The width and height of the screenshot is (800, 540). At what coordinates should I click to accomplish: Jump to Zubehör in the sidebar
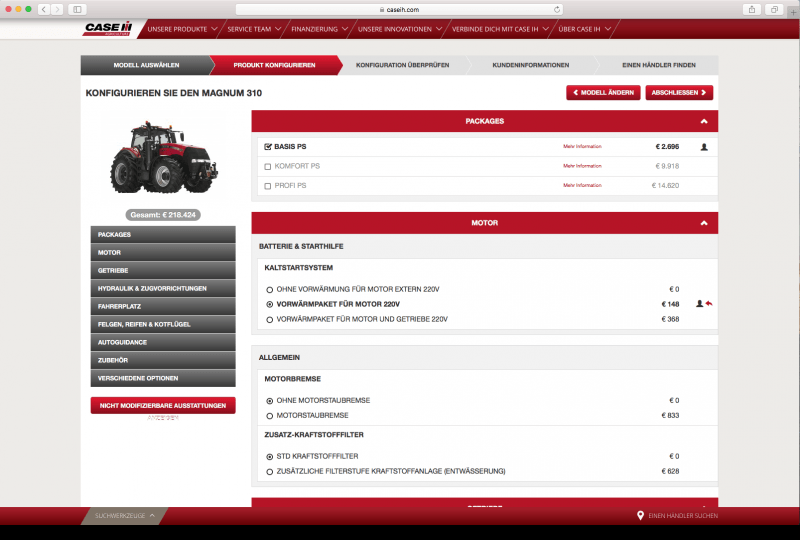click(x=163, y=360)
